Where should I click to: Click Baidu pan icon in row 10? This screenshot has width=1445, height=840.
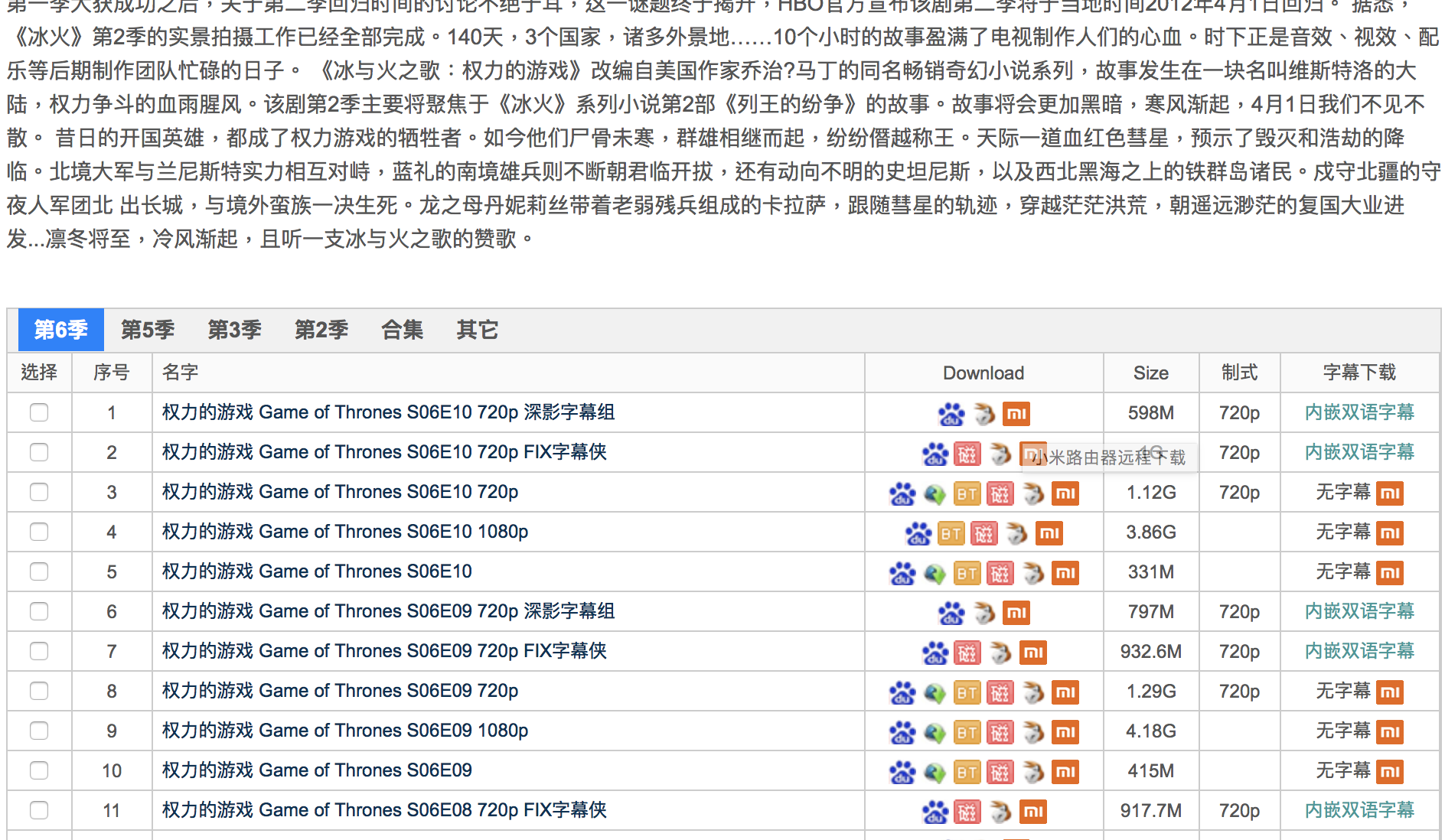[902, 772]
